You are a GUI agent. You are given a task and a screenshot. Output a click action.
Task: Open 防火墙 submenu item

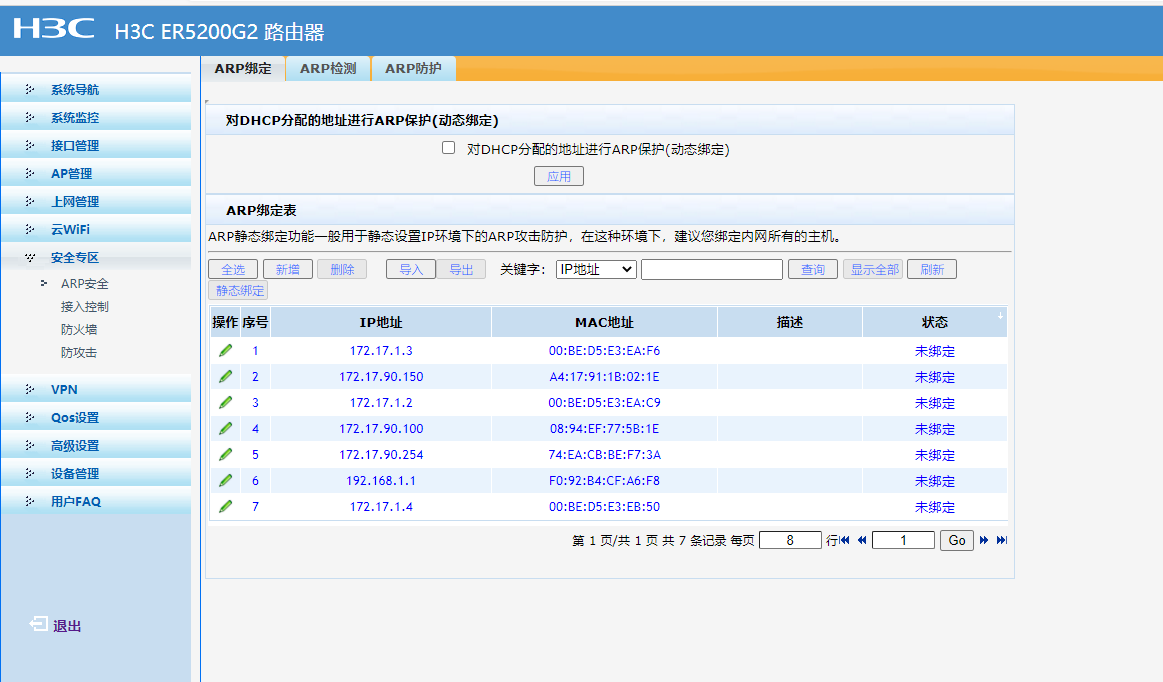click(x=79, y=329)
